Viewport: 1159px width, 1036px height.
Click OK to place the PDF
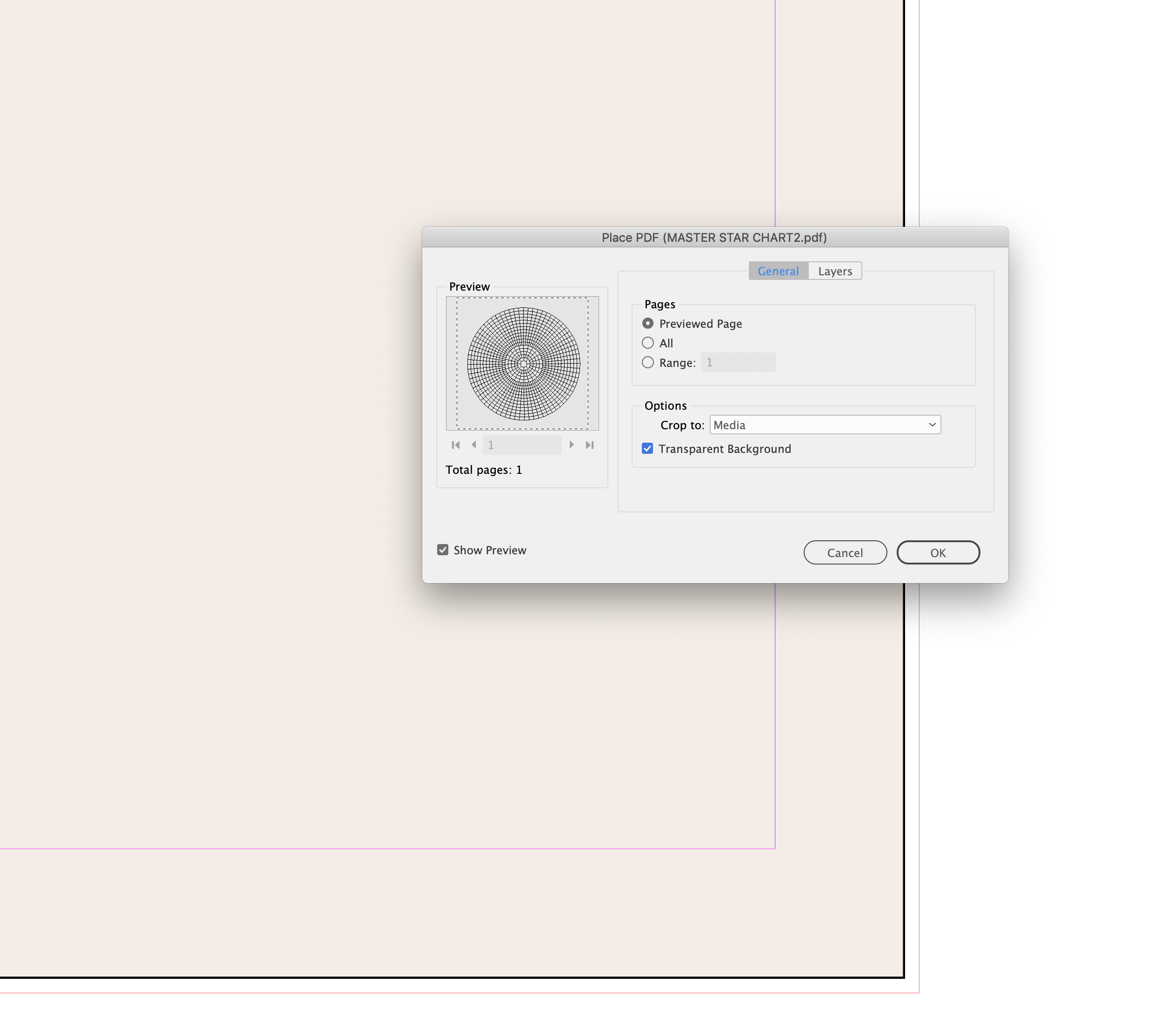point(937,551)
